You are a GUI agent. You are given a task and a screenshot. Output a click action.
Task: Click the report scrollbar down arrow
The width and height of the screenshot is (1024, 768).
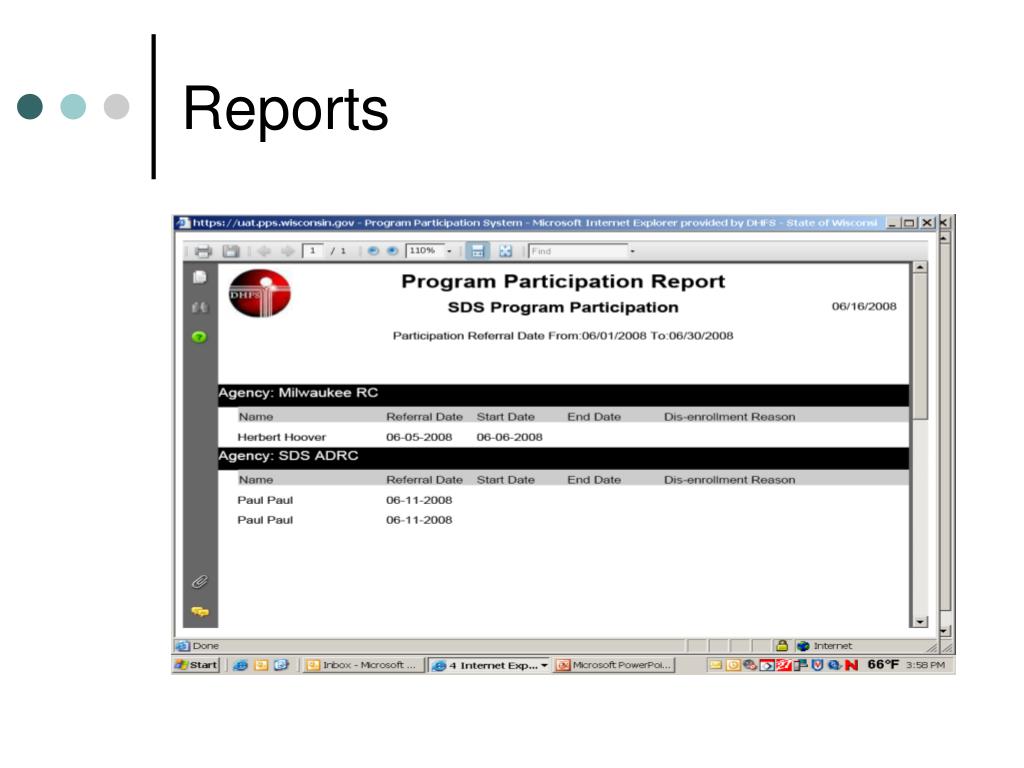[920, 622]
